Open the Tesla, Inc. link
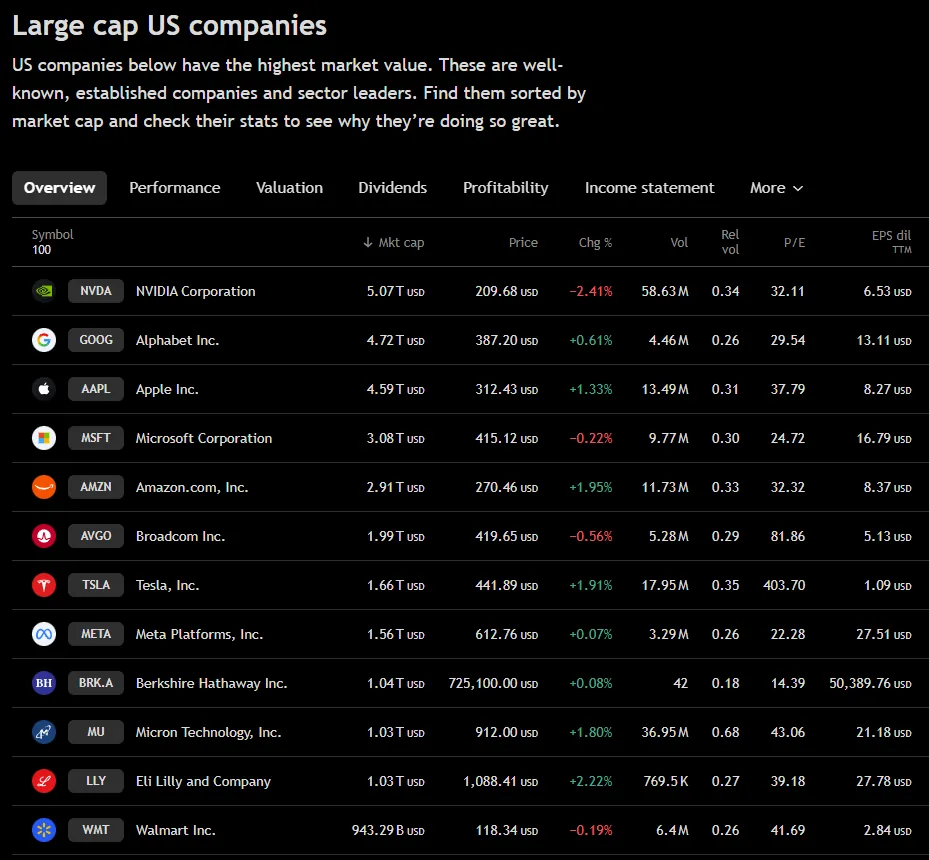This screenshot has width=929, height=860. click(x=168, y=586)
